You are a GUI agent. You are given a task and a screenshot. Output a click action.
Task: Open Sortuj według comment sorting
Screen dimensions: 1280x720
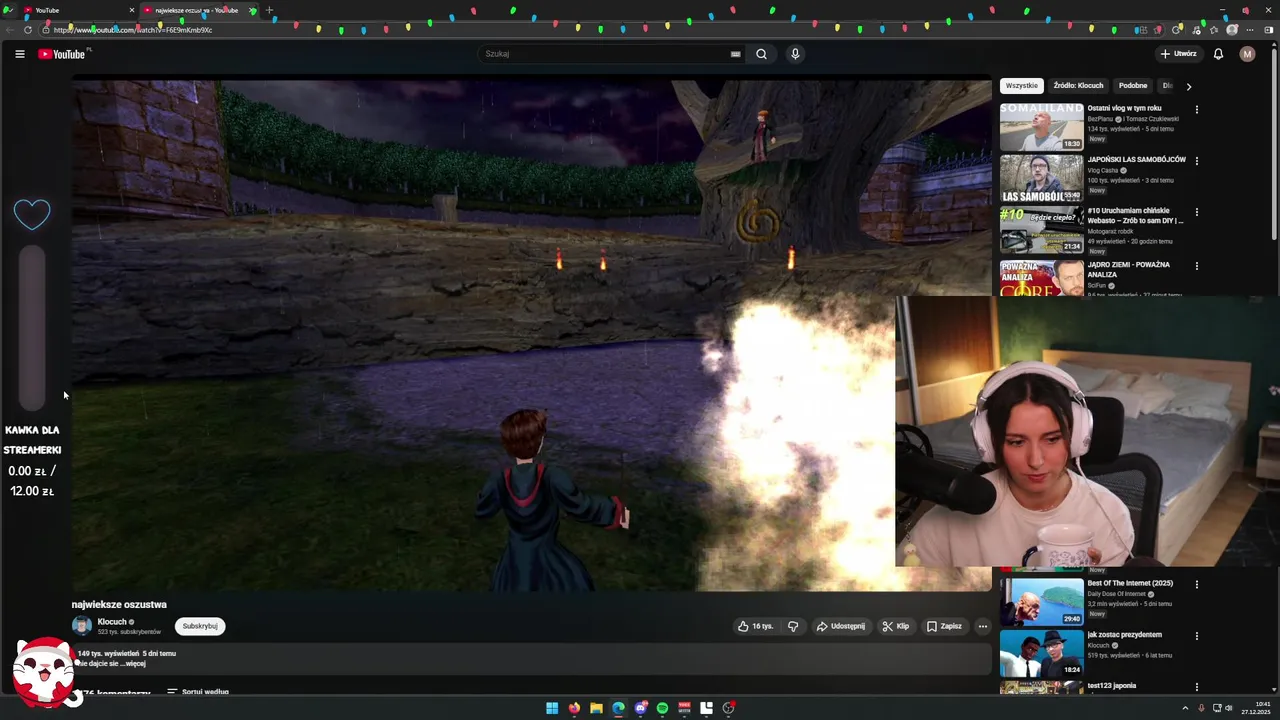tap(198, 691)
